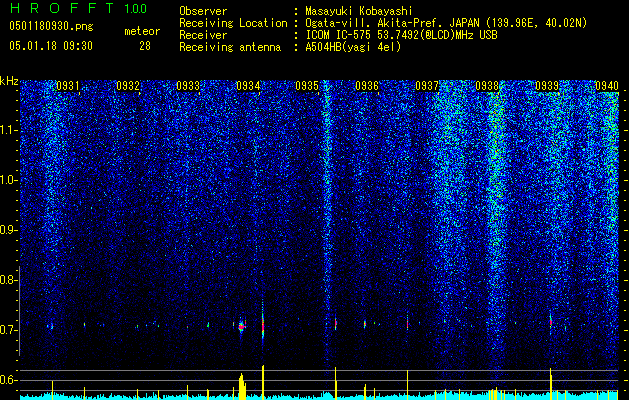Click the kHz axis unit label
Screen dimensions: 629x400
pyautogui.click(x=9, y=81)
